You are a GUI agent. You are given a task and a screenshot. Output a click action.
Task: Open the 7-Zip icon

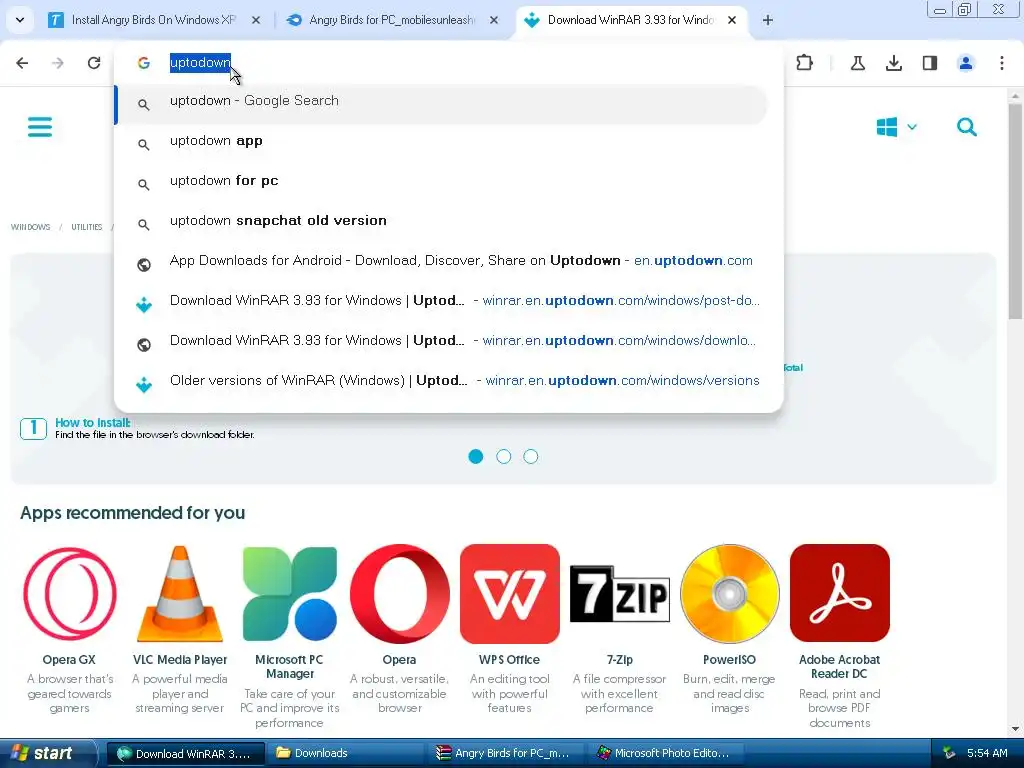coord(620,594)
